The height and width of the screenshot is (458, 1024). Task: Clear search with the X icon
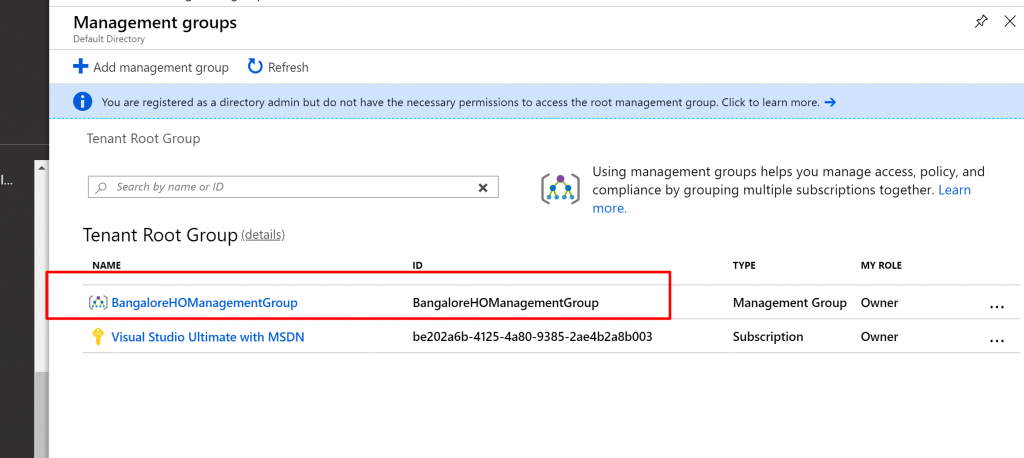[x=482, y=187]
